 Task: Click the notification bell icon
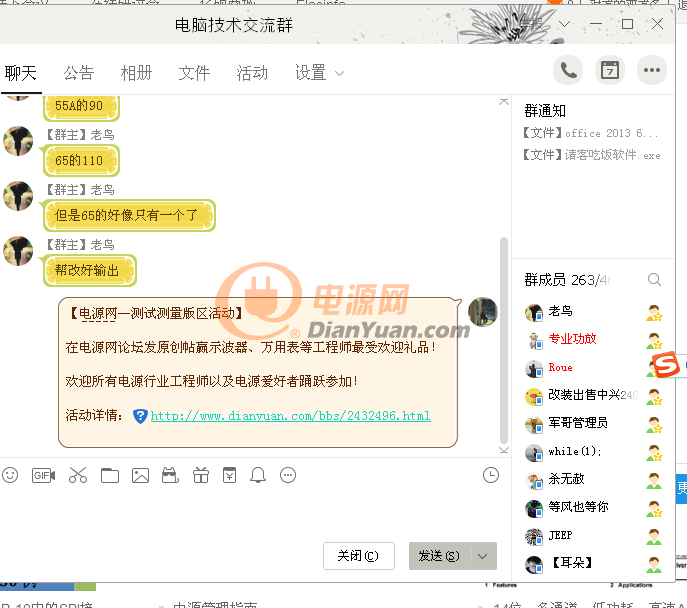(258, 475)
